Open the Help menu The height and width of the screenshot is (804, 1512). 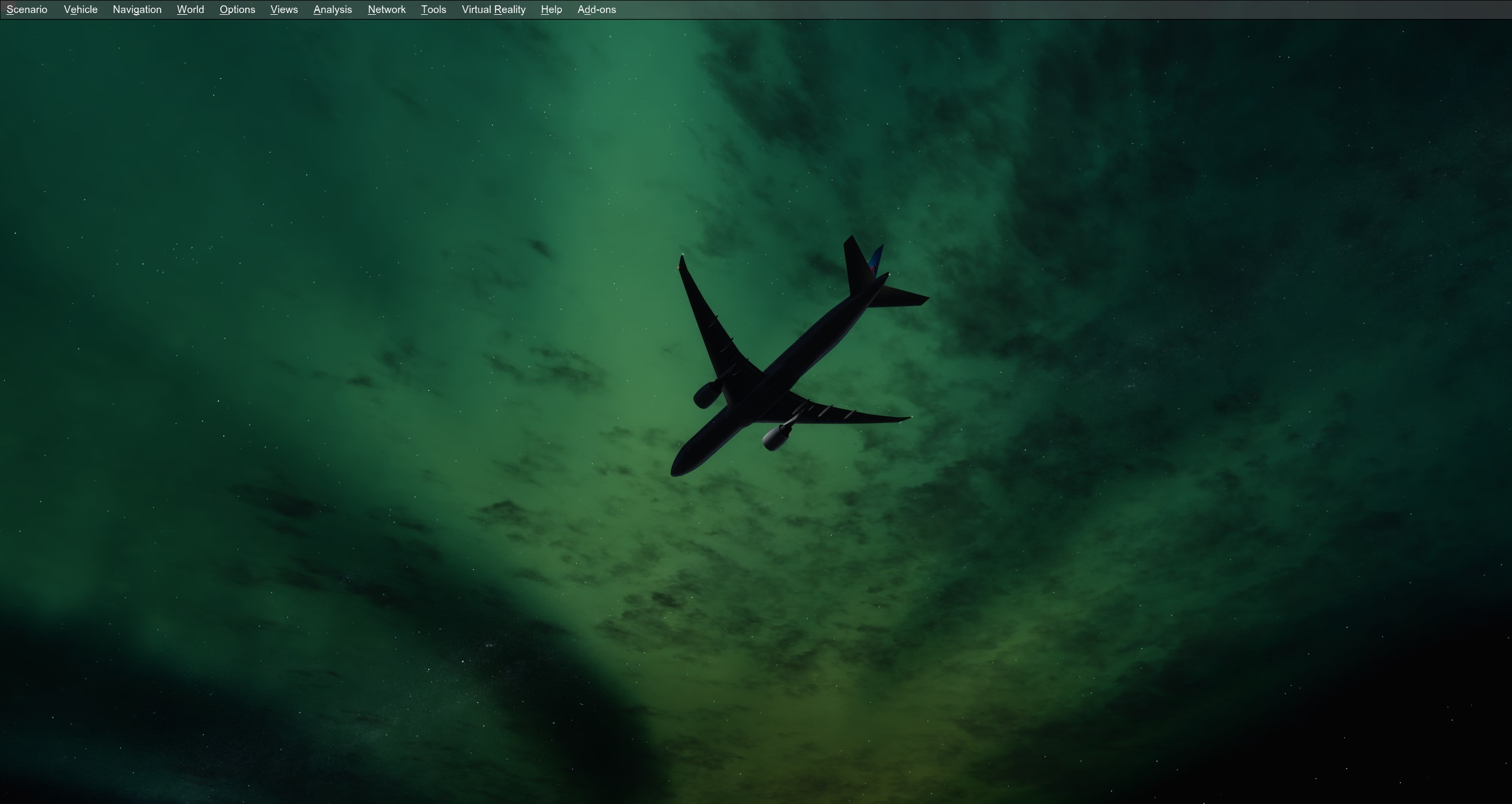point(551,9)
